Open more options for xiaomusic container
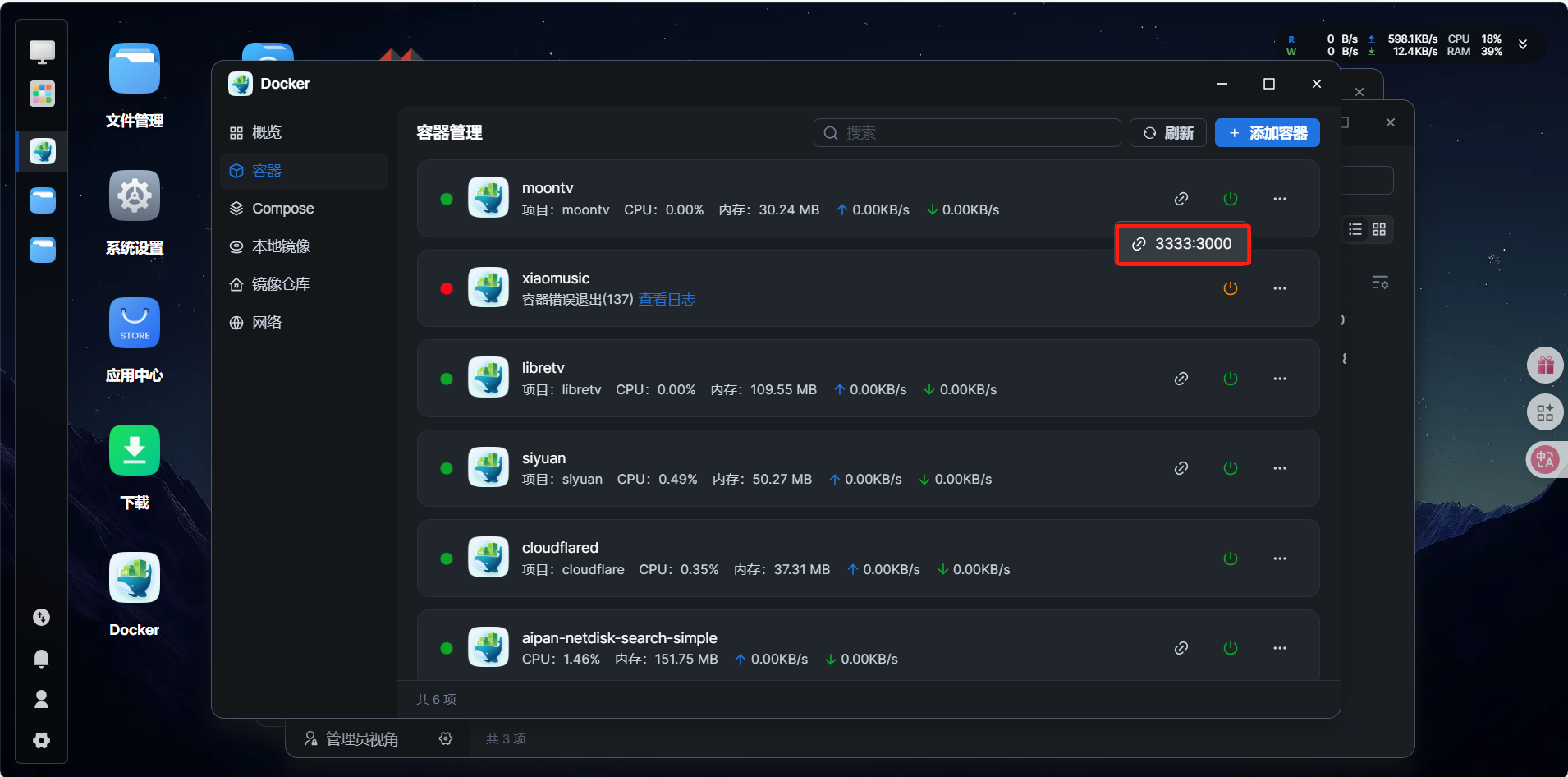This screenshot has width=1568, height=777. [x=1280, y=288]
